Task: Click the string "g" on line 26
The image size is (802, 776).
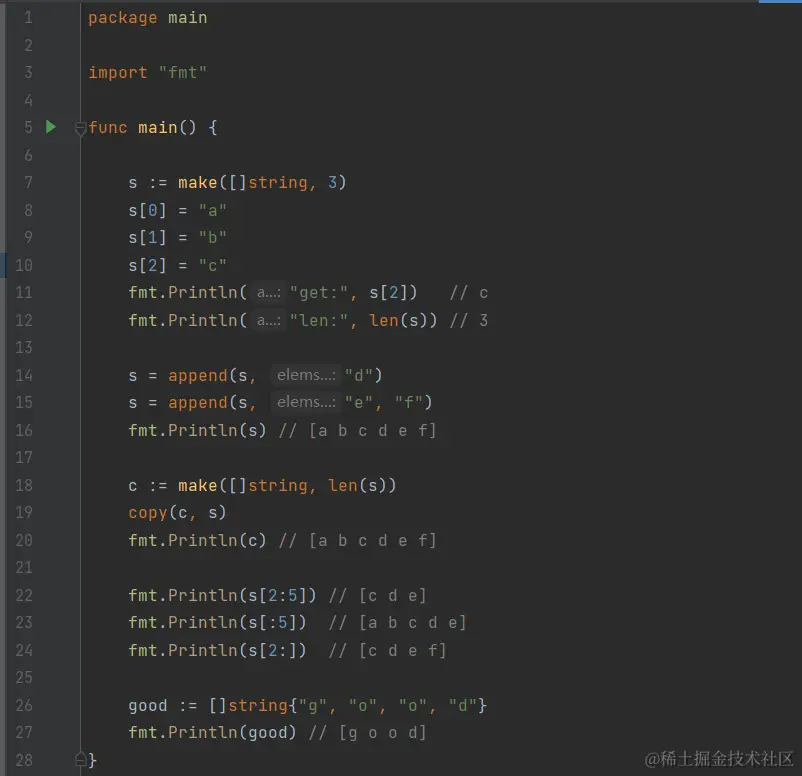Action: pyautogui.click(x=313, y=706)
